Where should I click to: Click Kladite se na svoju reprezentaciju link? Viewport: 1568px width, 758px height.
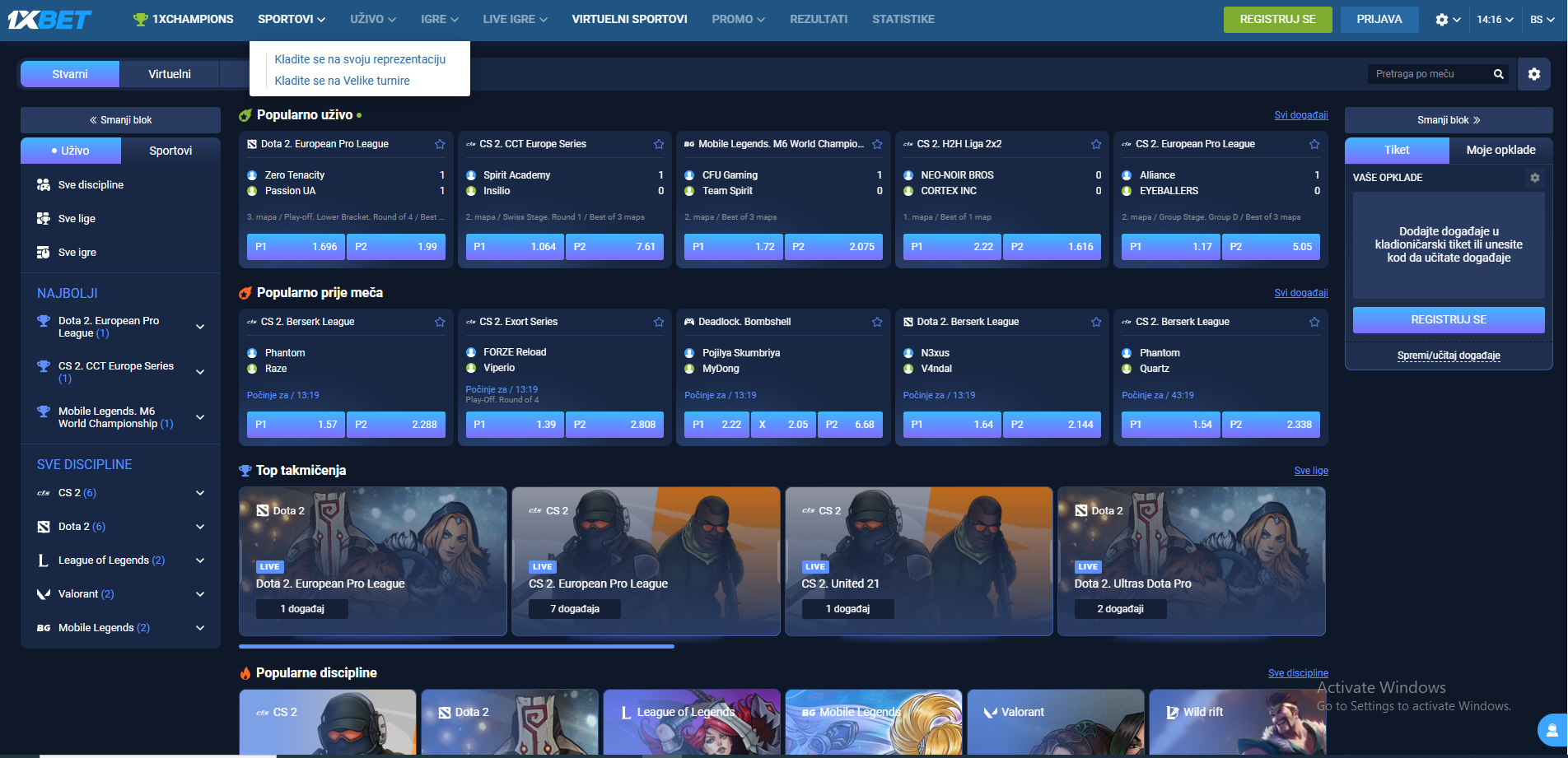point(360,59)
